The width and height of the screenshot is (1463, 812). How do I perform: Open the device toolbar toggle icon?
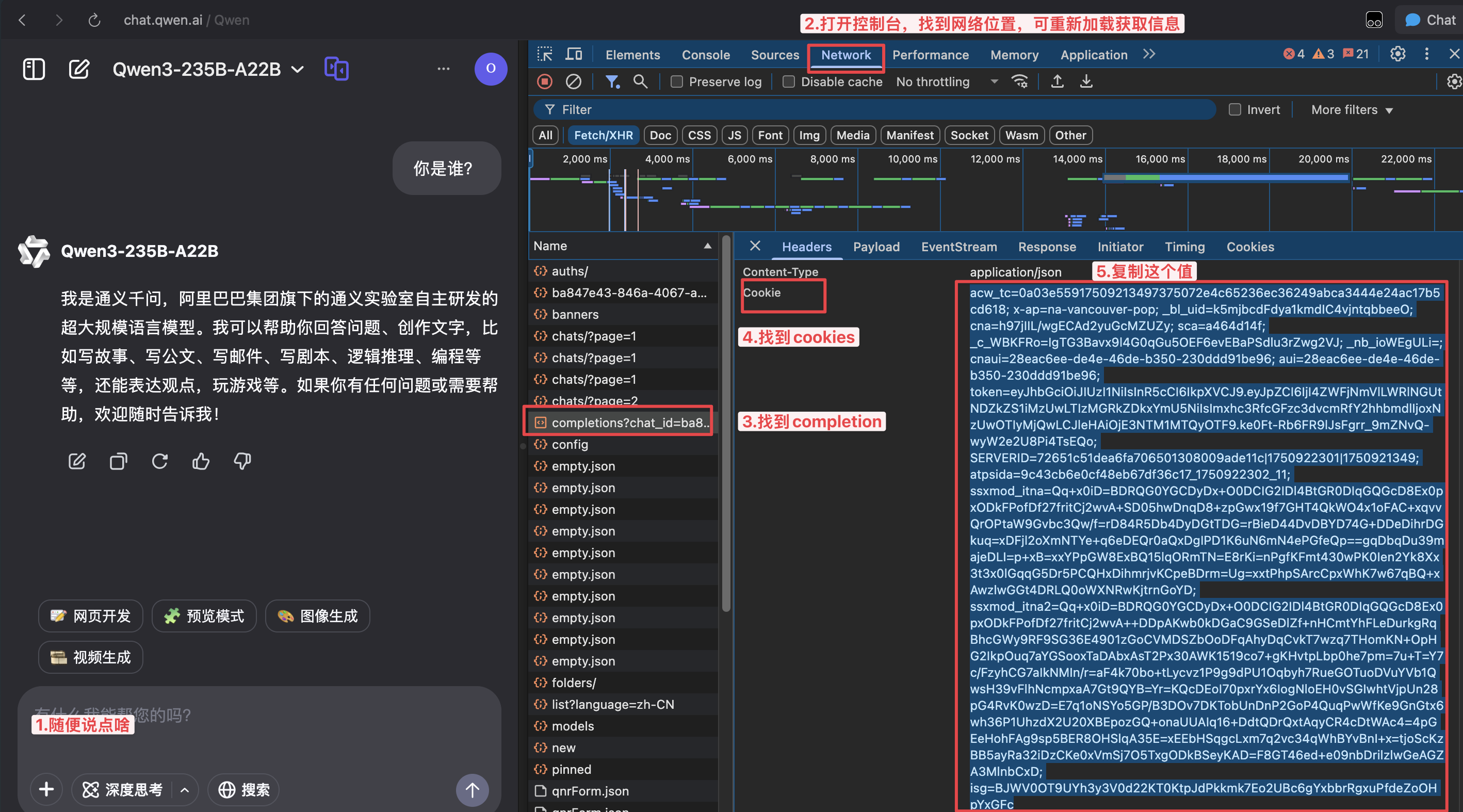(574, 55)
